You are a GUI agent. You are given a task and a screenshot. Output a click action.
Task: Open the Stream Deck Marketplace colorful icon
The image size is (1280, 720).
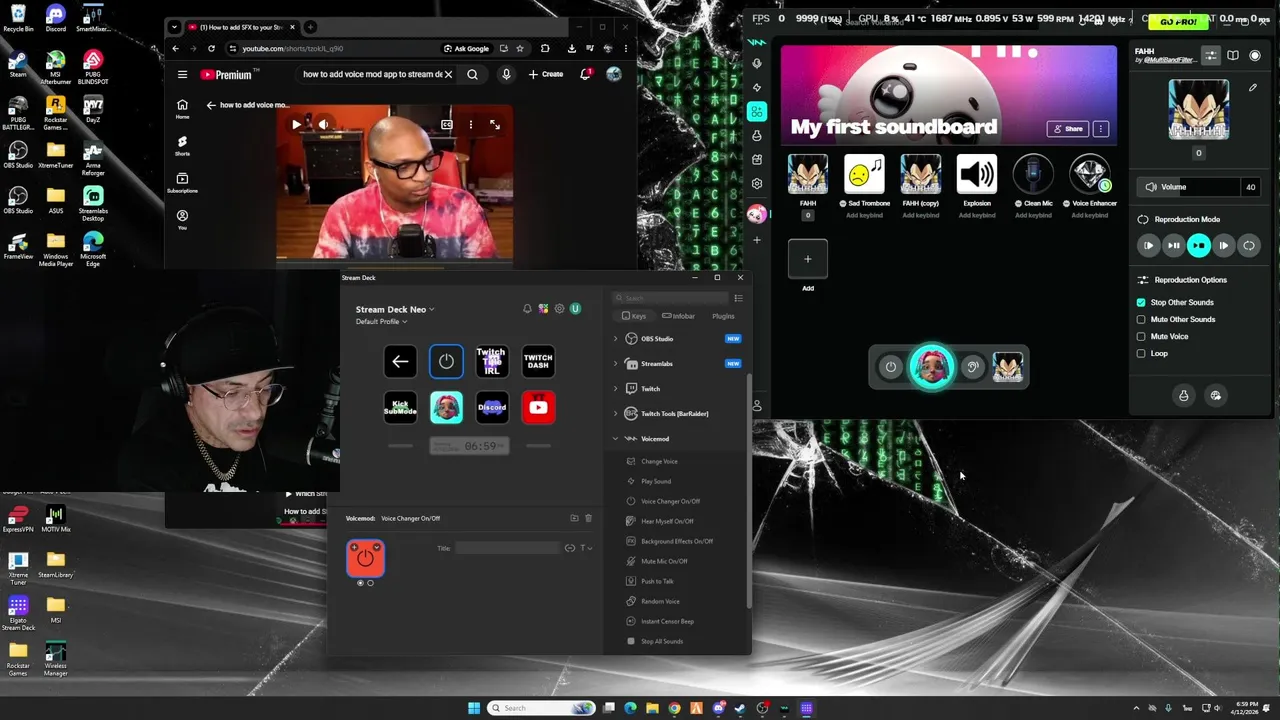click(x=543, y=309)
